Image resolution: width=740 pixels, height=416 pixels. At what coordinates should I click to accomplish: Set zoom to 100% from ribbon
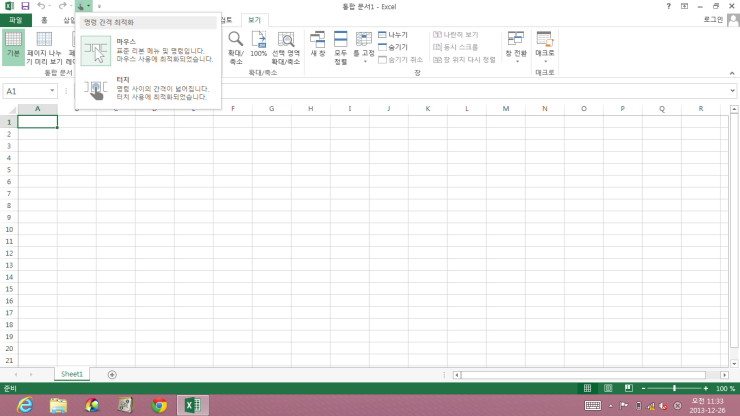pyautogui.click(x=259, y=44)
